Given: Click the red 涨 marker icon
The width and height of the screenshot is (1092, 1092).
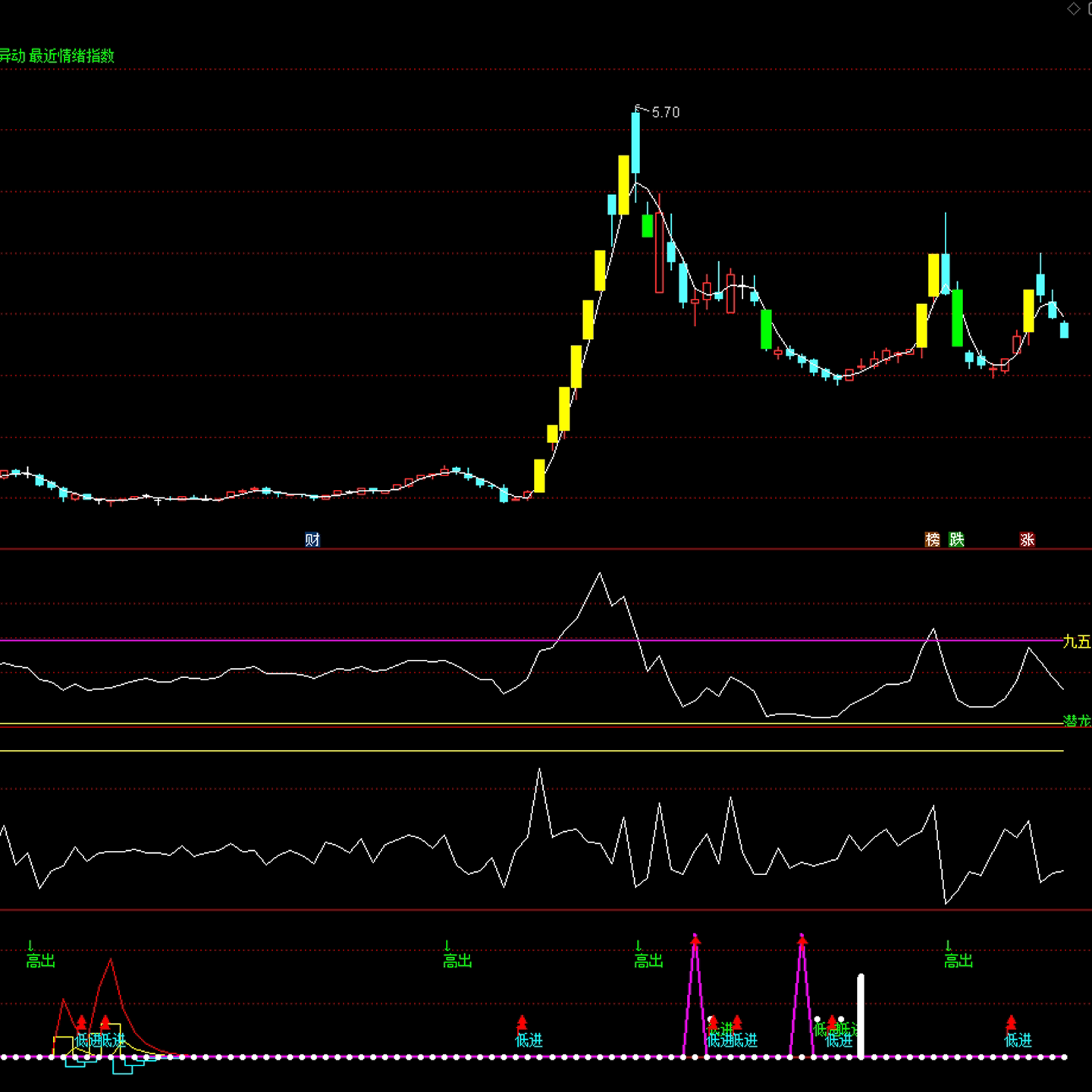Looking at the screenshot, I should click(1028, 540).
